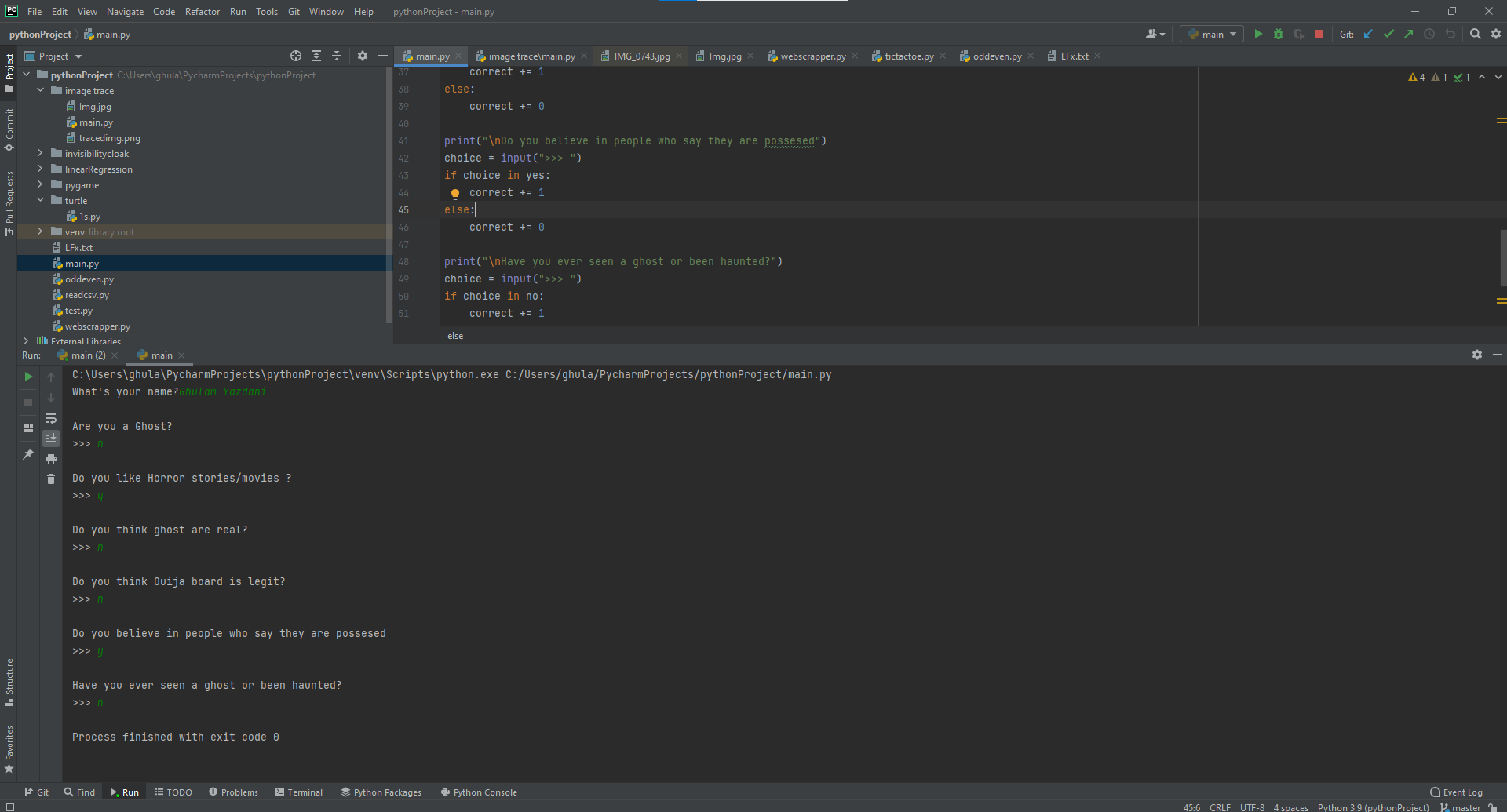Viewport: 1507px width, 812px height.
Task: Open the main run configuration dropdown
Action: click(x=1212, y=34)
